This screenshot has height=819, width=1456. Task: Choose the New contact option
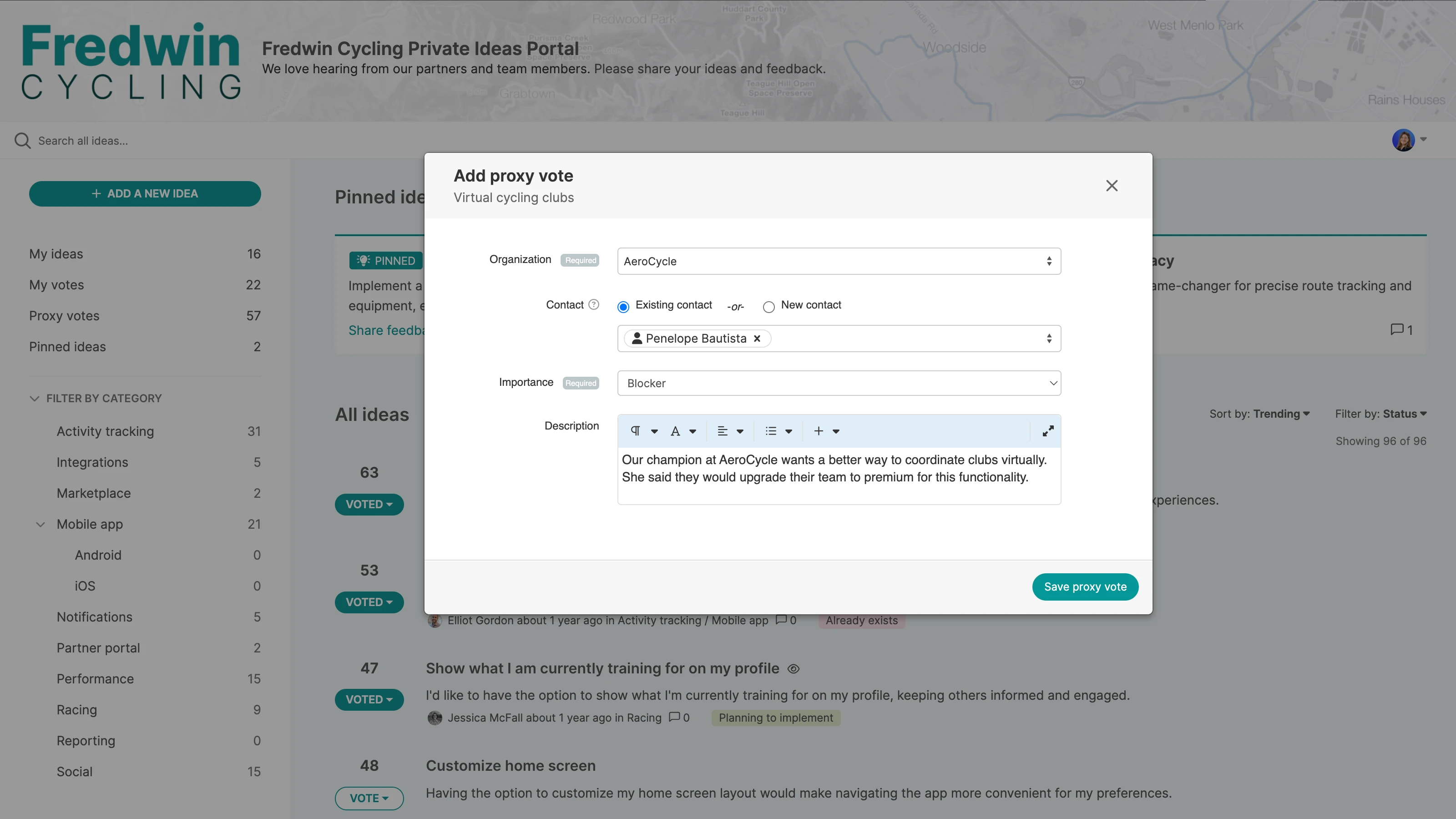768,306
